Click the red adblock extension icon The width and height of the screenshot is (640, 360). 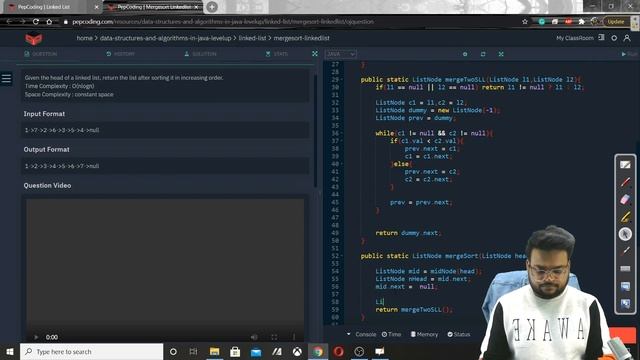(x=568, y=22)
